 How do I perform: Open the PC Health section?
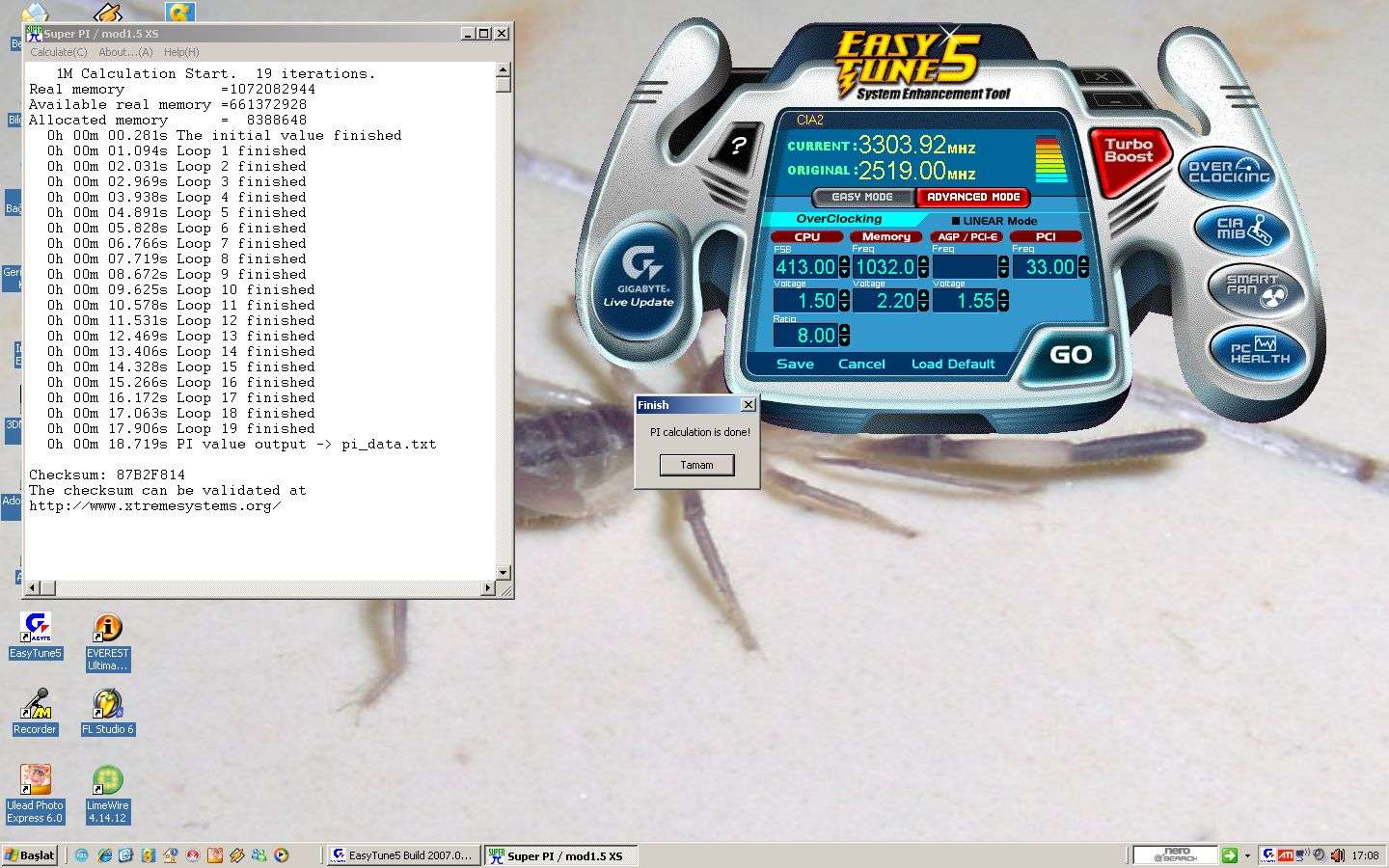click(1260, 350)
